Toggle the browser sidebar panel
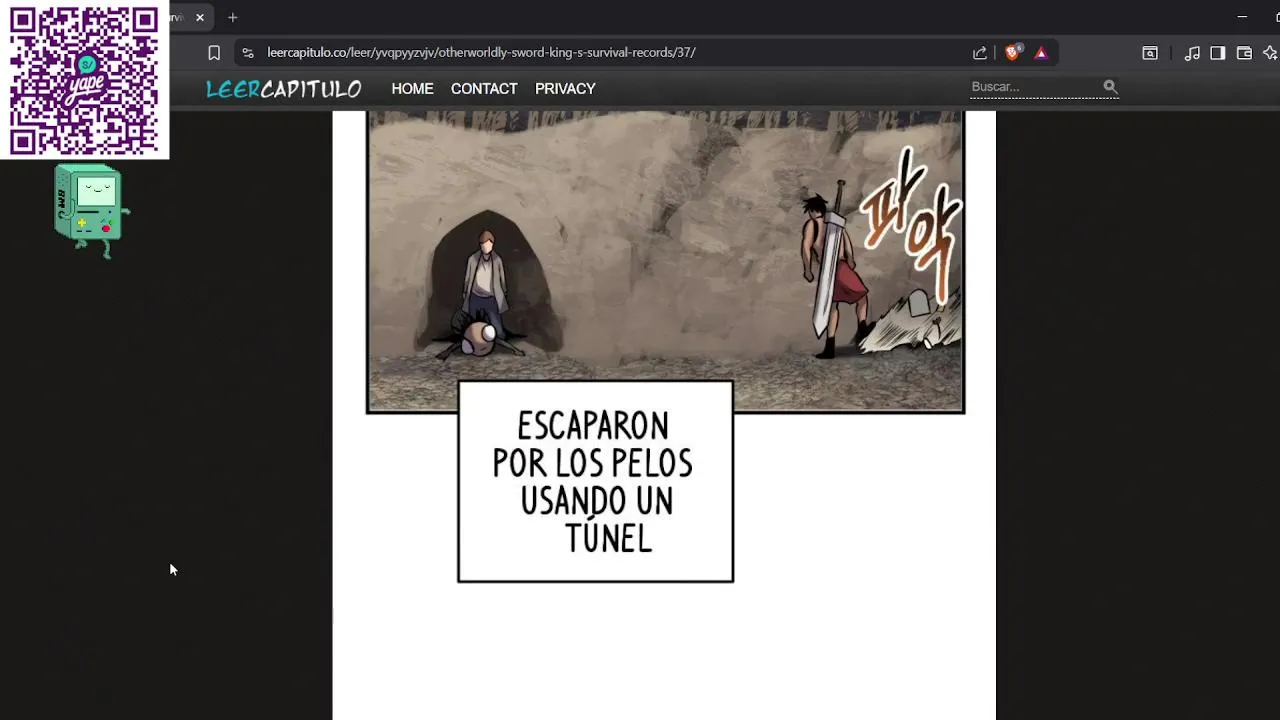 click(x=1218, y=53)
